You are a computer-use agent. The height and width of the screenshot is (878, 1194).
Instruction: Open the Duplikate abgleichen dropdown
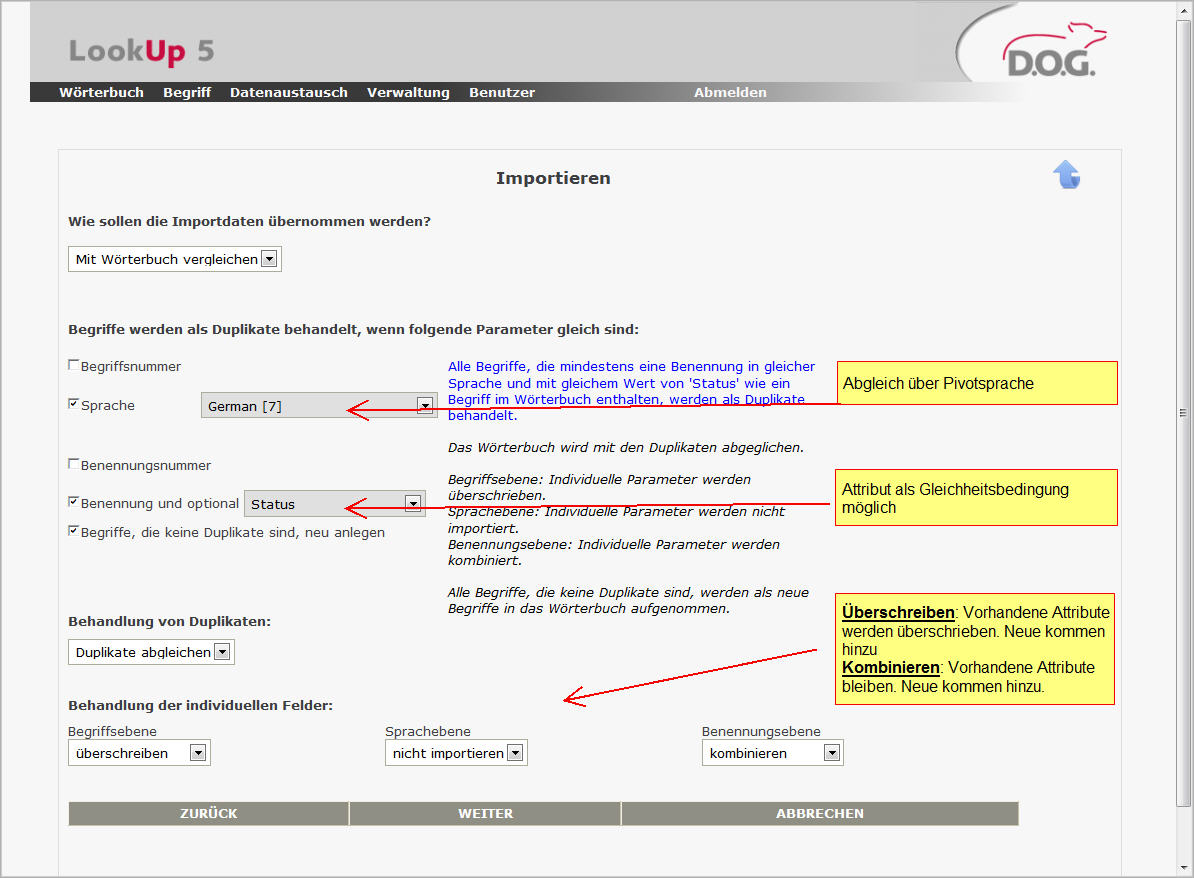152,652
